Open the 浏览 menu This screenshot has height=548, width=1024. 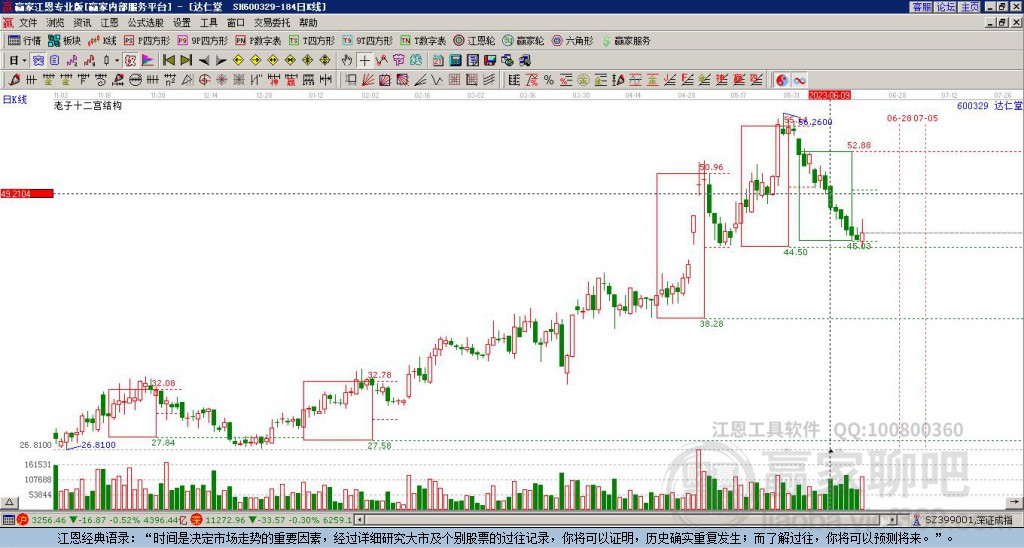point(55,23)
